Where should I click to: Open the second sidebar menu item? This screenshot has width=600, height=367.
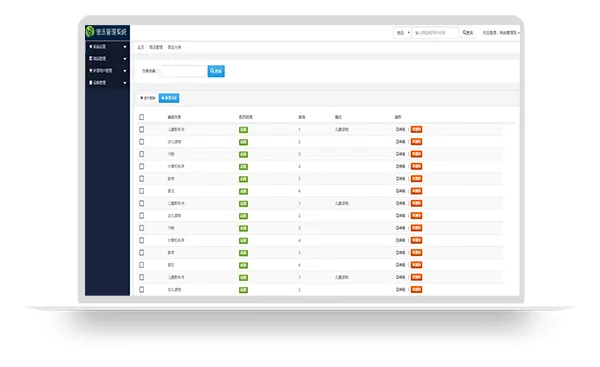[x=108, y=59]
